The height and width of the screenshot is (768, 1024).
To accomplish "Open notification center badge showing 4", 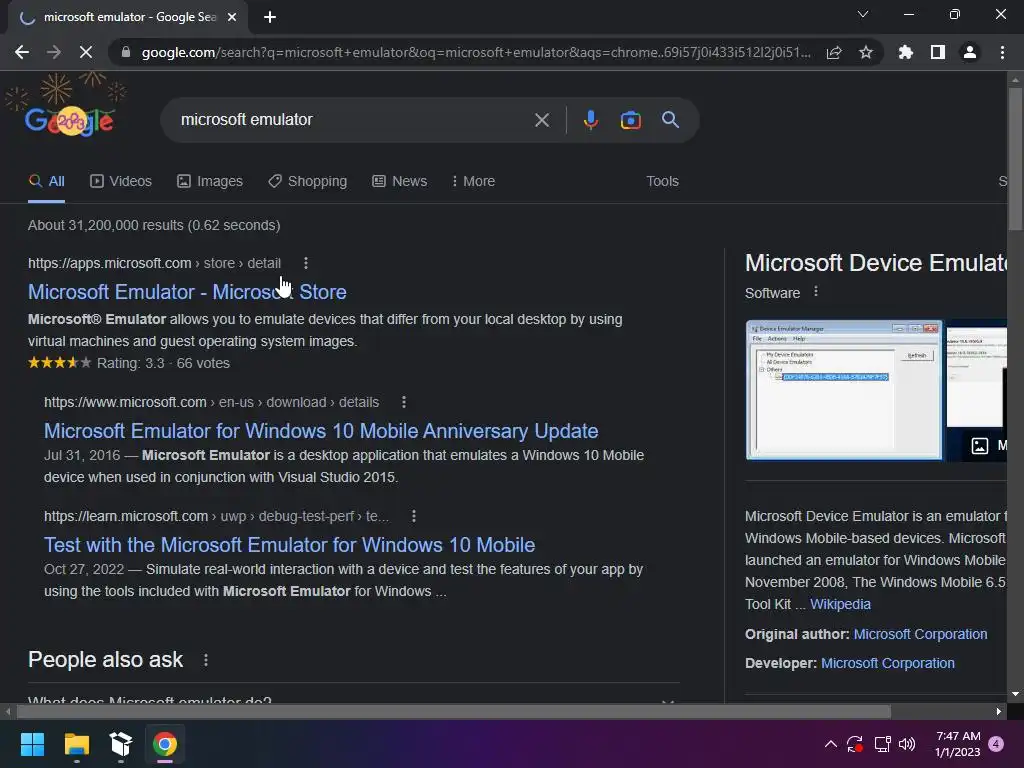I will click(996, 744).
